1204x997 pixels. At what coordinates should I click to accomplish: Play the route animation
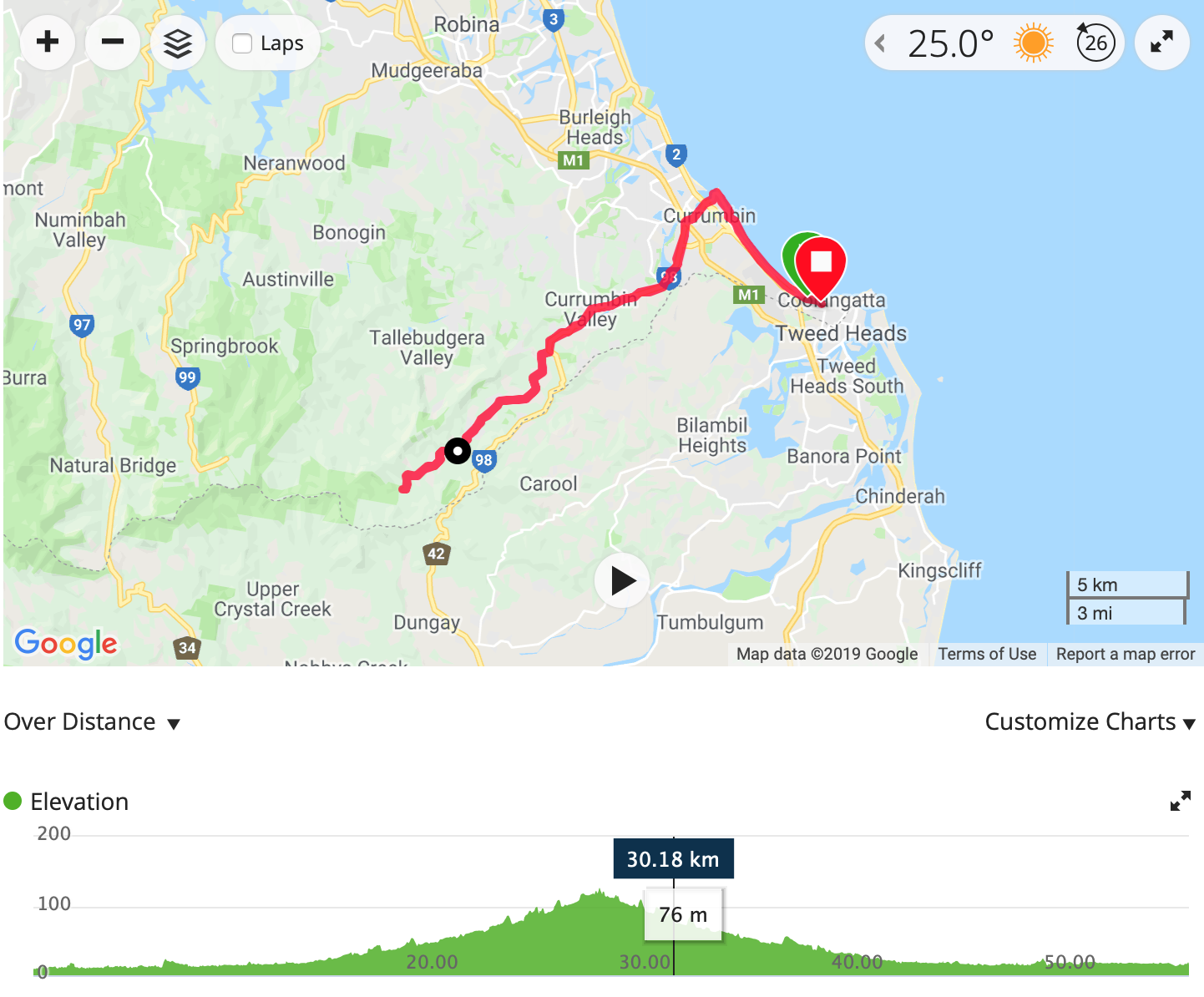(x=622, y=580)
